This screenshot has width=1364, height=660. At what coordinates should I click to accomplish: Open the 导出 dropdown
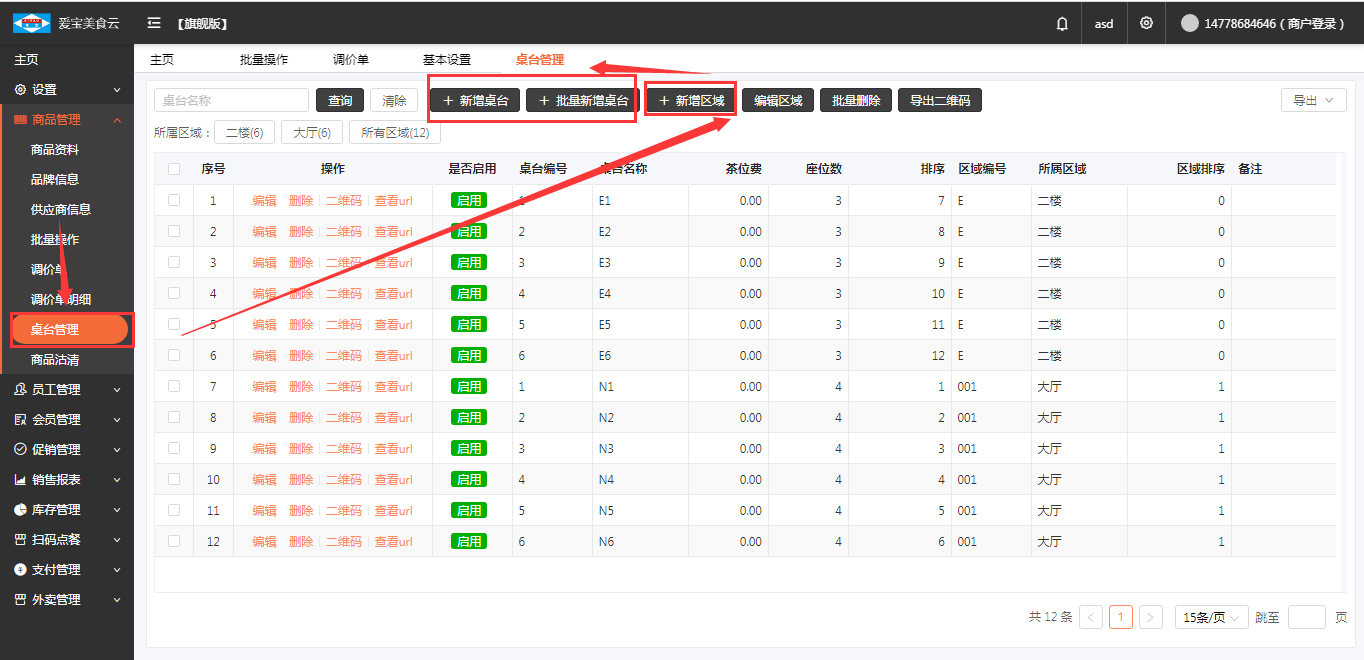[1313, 100]
